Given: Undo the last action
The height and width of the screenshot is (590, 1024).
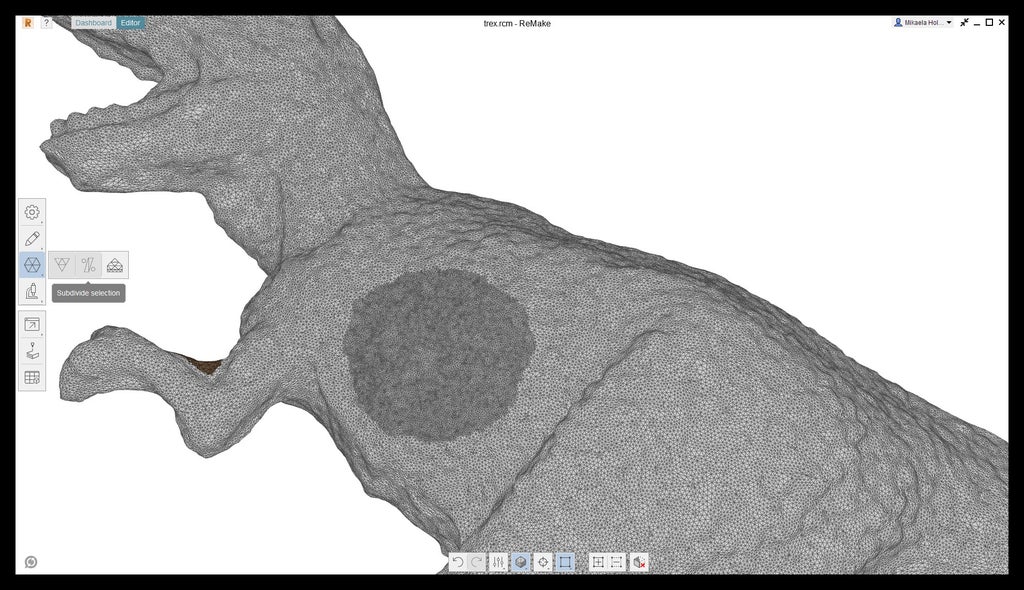Looking at the screenshot, I should pyautogui.click(x=458, y=562).
